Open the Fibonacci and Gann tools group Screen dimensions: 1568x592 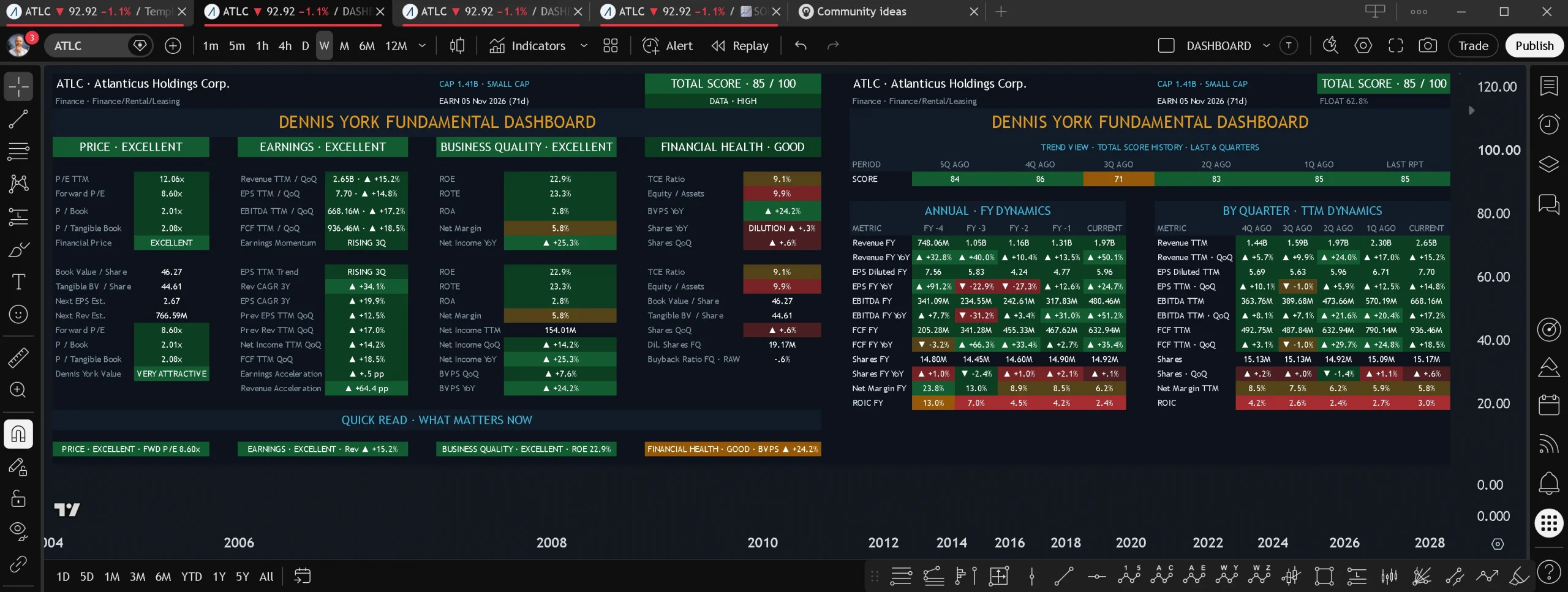click(18, 151)
